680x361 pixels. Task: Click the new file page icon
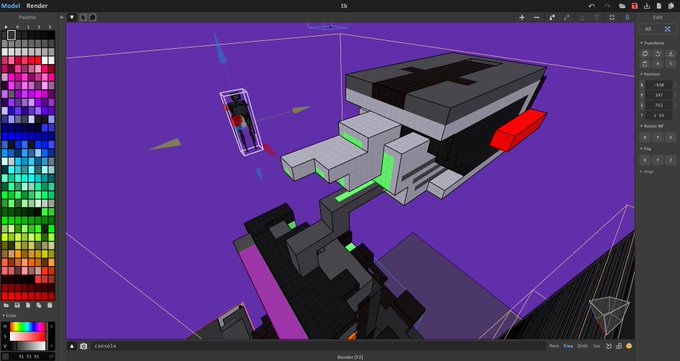(659, 6)
